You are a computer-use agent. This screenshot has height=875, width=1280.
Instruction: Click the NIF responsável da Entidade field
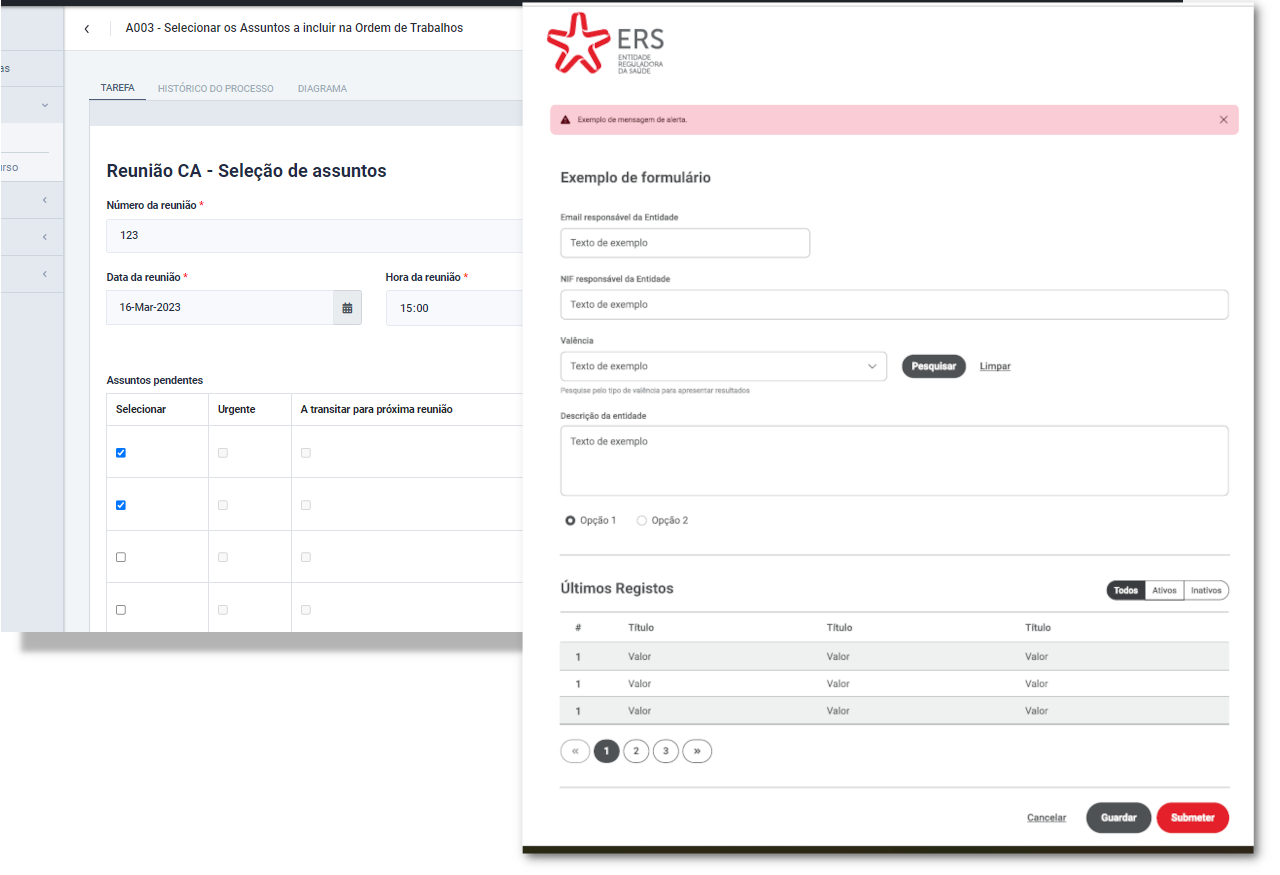[x=894, y=305]
